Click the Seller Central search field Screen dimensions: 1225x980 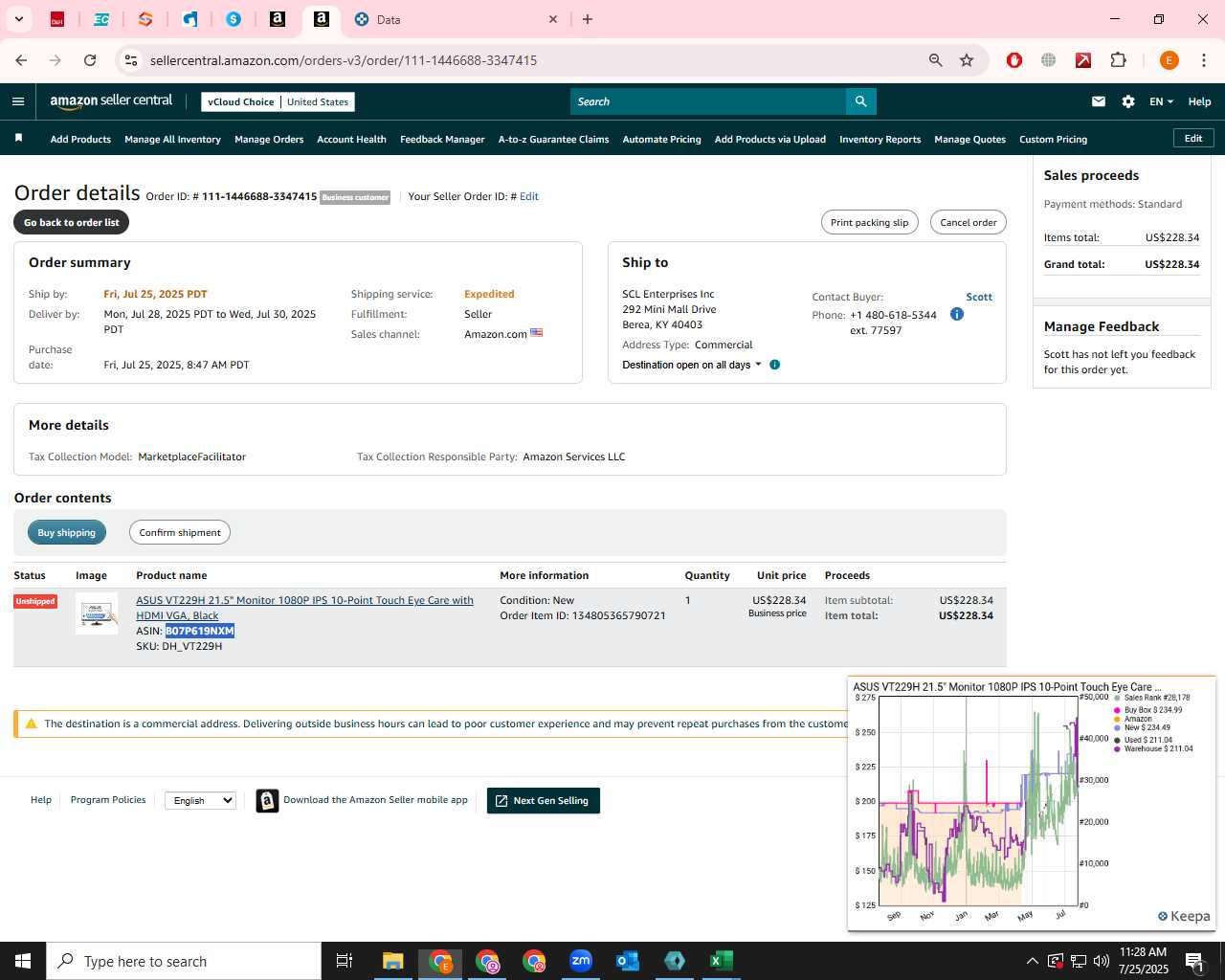pyautogui.click(x=708, y=101)
